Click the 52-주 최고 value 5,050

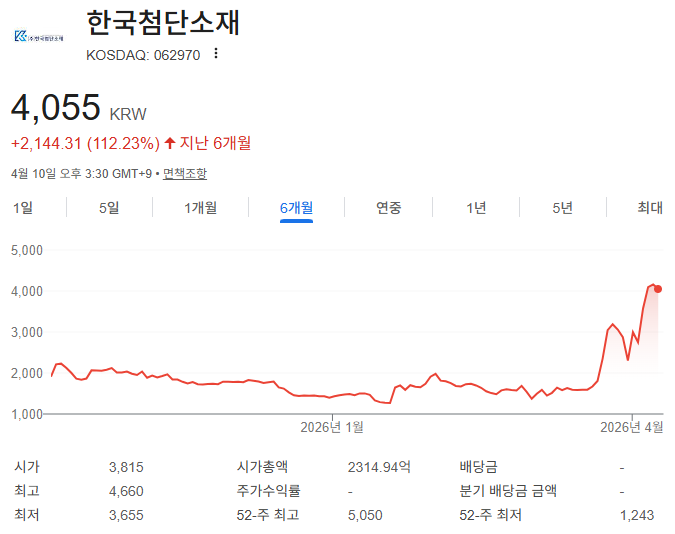[x=365, y=515]
